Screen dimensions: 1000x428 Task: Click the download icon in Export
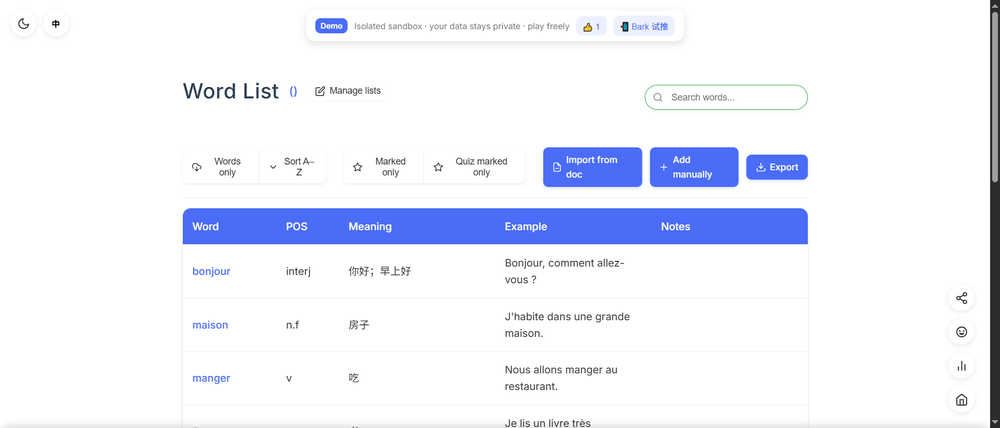(x=760, y=167)
